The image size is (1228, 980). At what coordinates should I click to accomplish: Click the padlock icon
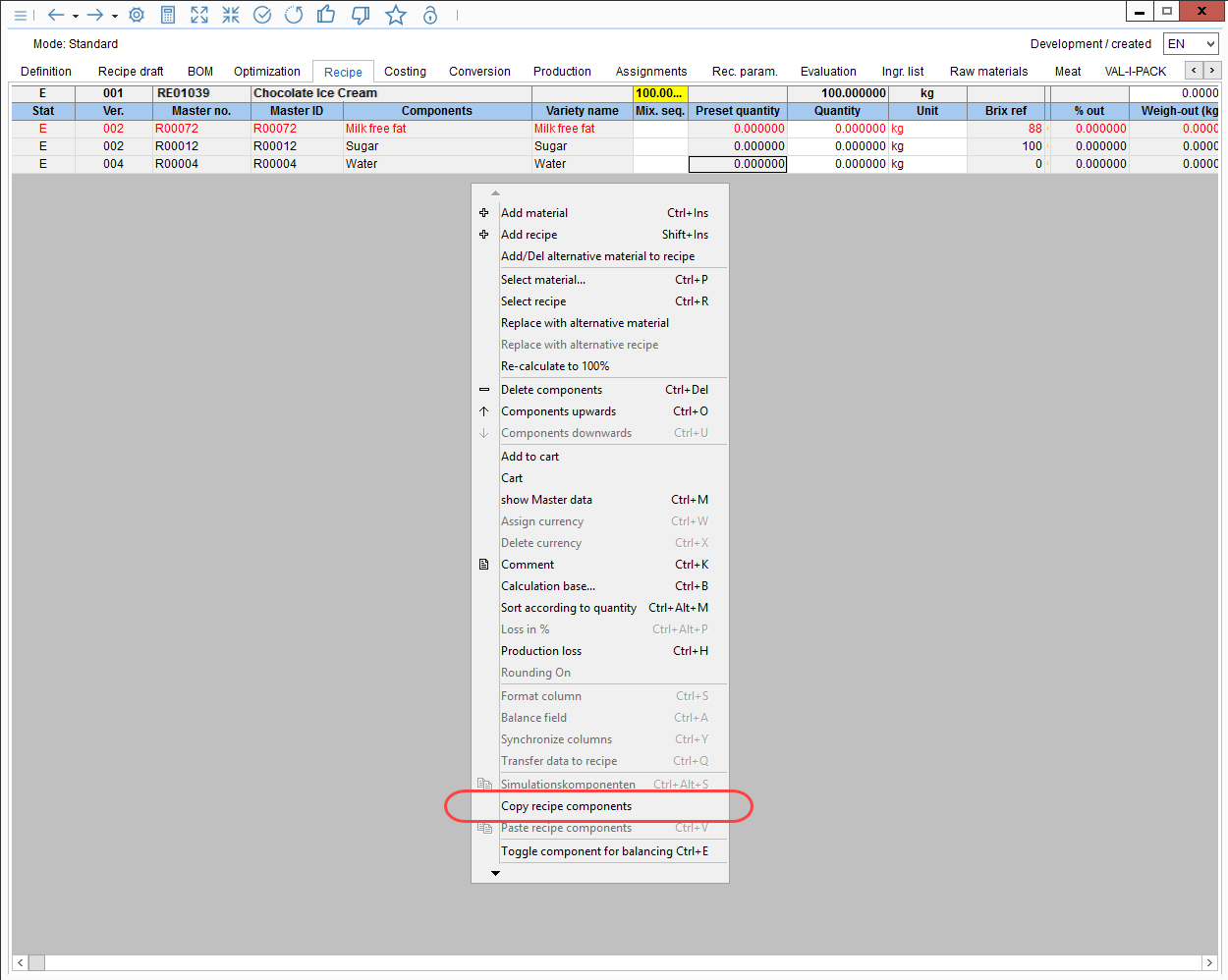[x=430, y=15]
